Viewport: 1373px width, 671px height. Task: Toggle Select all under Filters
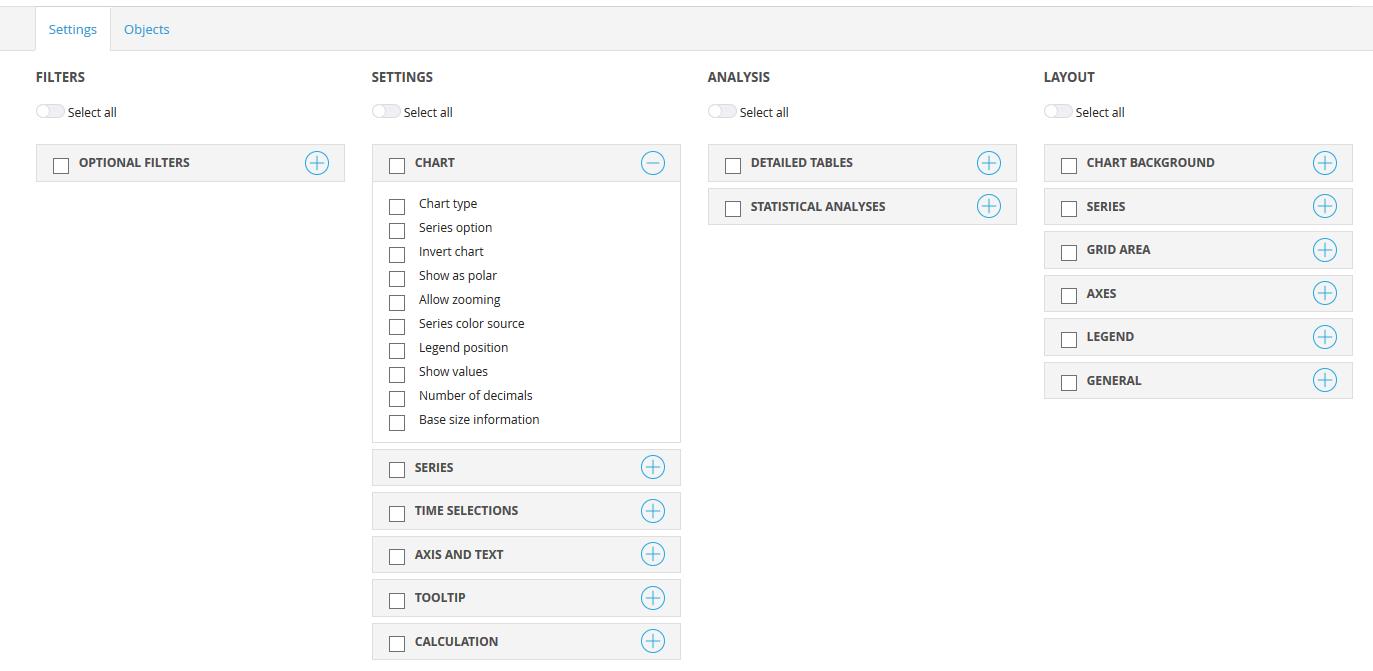(x=50, y=111)
